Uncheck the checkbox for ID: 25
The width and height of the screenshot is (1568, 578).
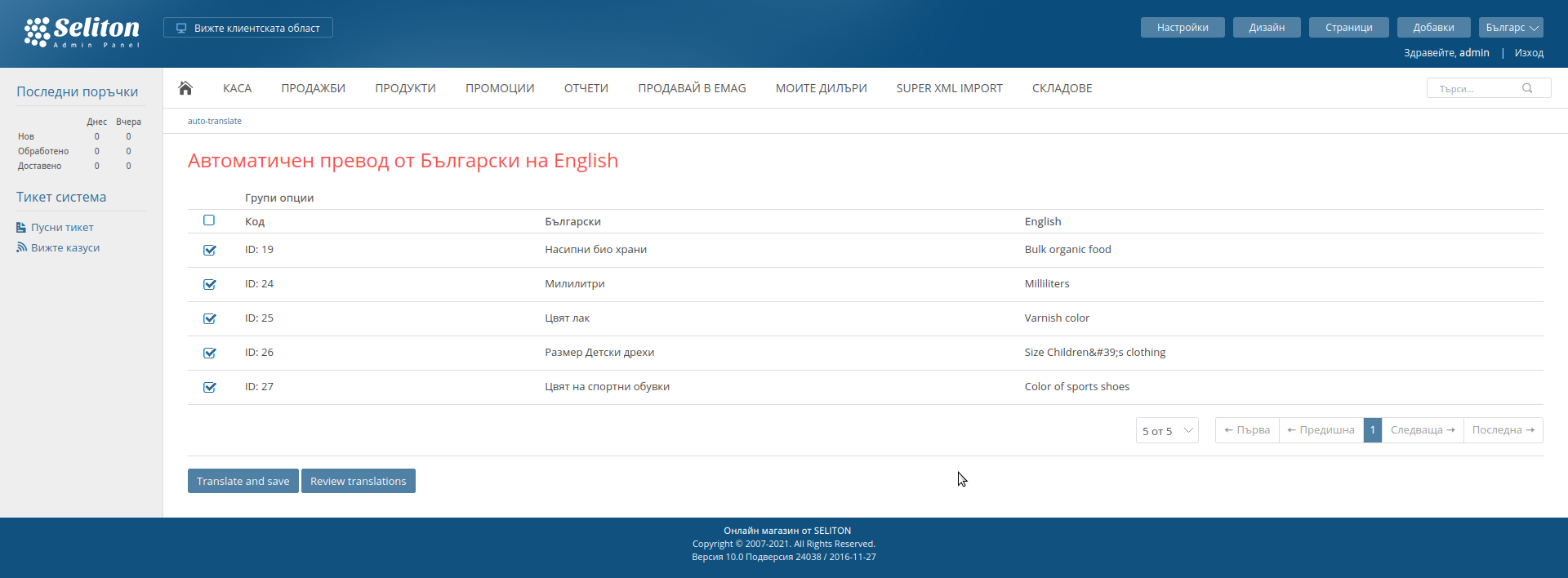210,319
